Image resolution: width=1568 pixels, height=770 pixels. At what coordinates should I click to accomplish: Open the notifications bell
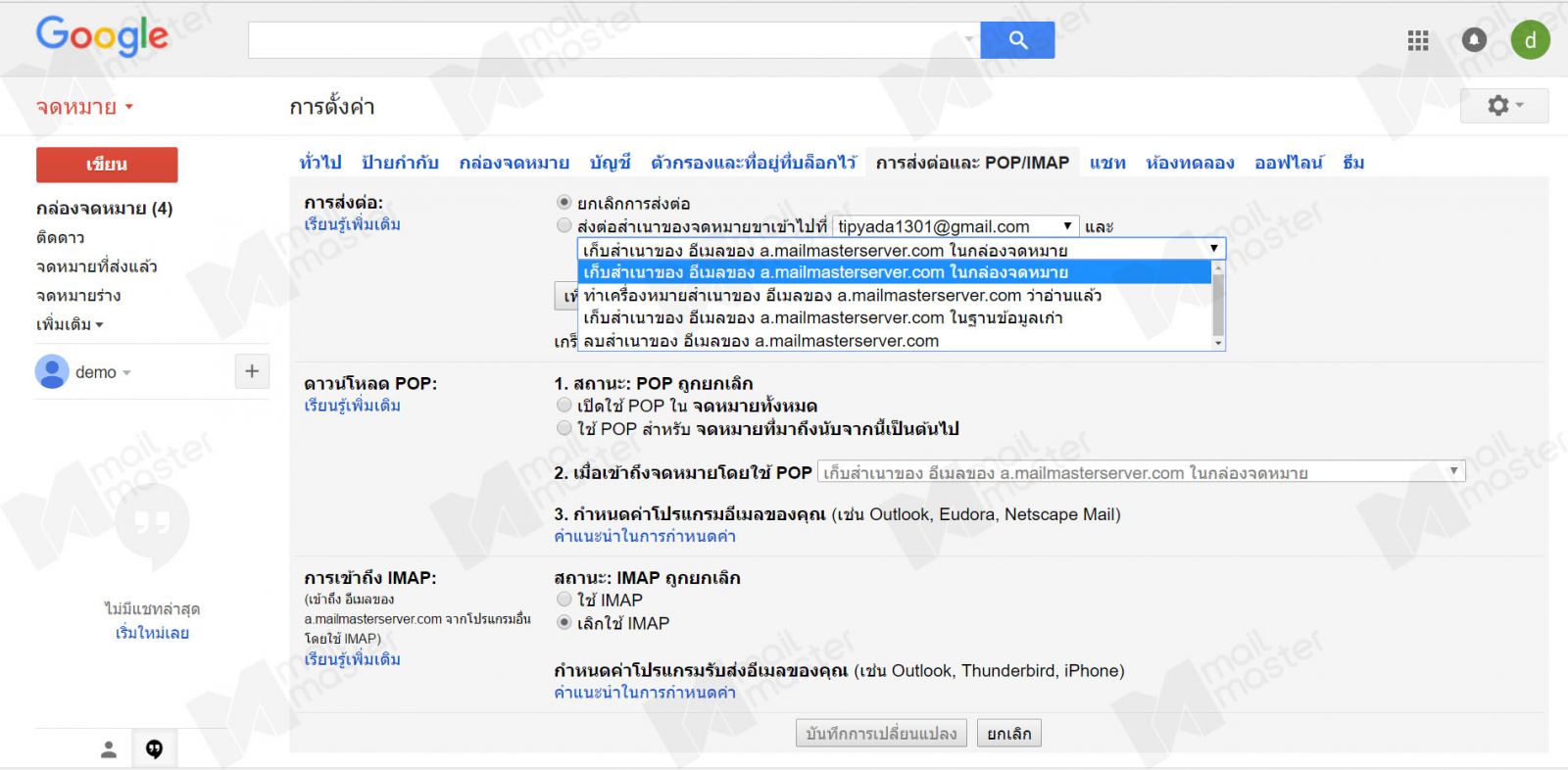pyautogui.click(x=1474, y=40)
